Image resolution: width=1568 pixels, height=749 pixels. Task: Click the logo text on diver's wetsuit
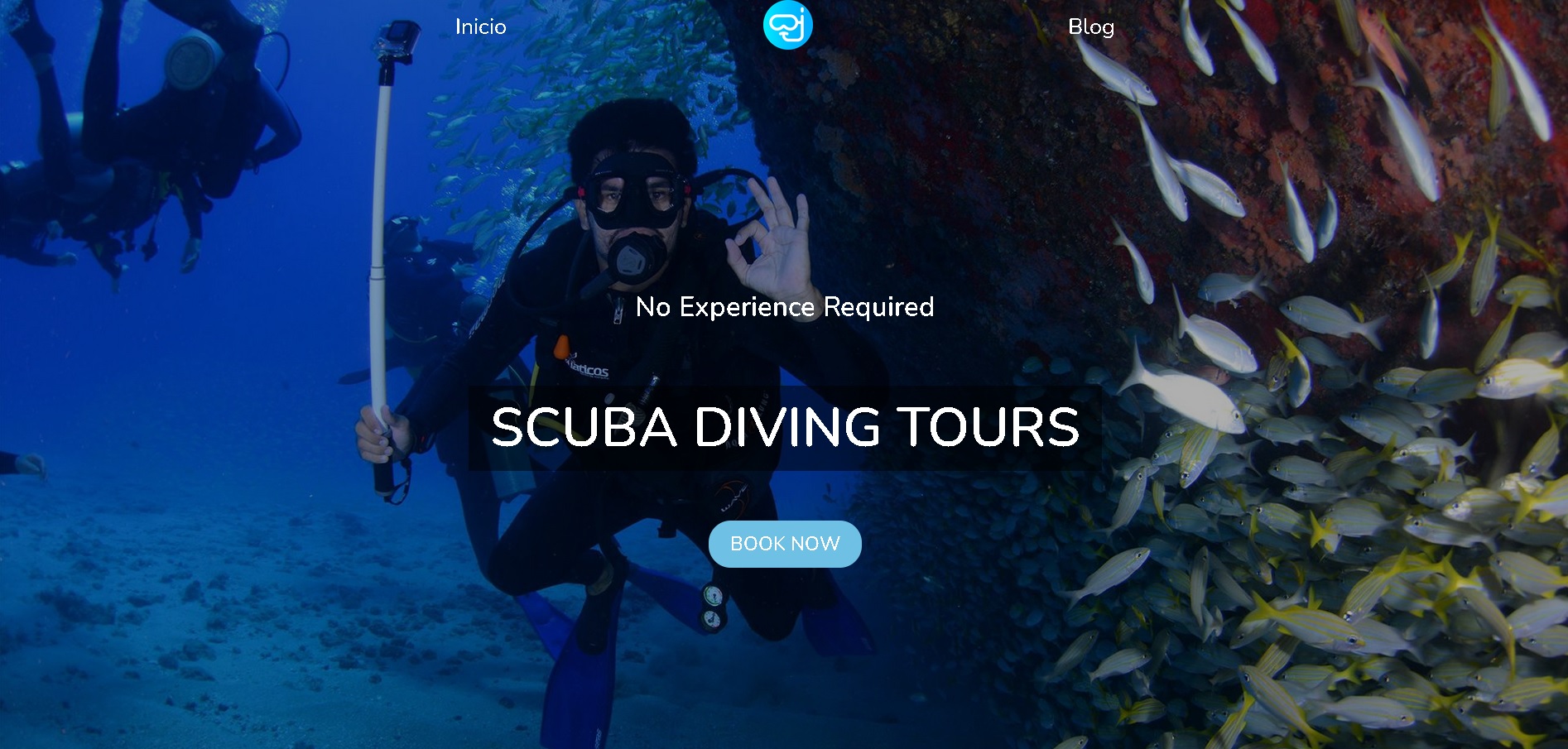[587, 367]
